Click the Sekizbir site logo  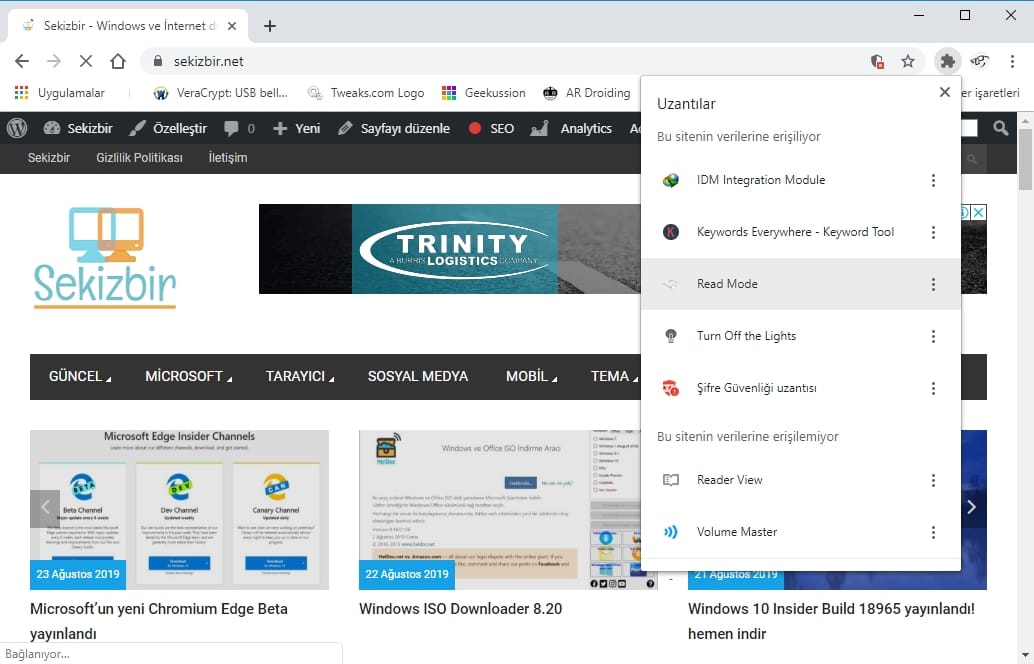(105, 258)
